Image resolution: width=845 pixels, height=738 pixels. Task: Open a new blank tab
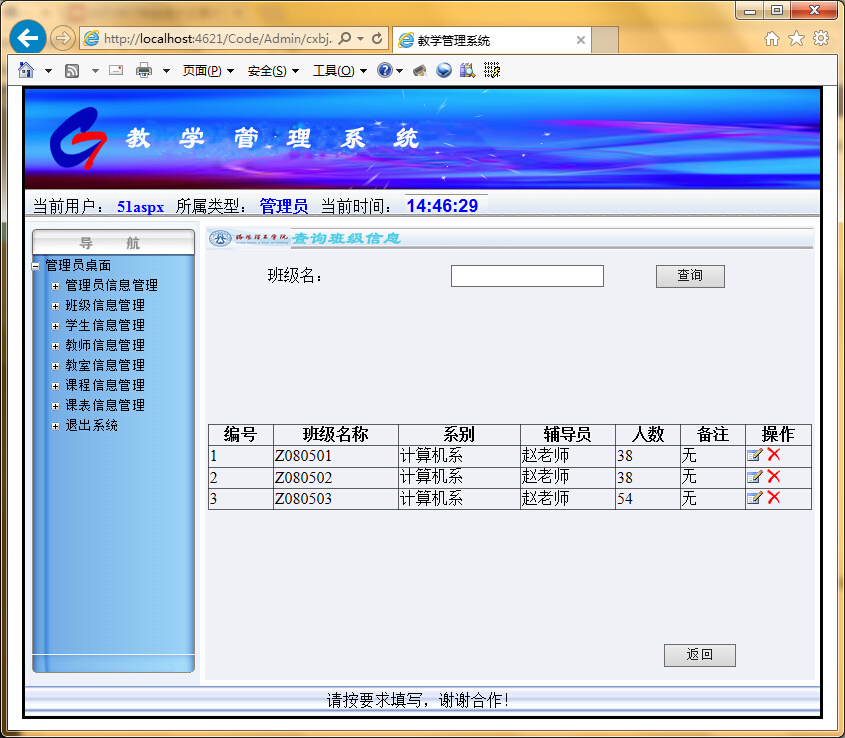[604, 40]
